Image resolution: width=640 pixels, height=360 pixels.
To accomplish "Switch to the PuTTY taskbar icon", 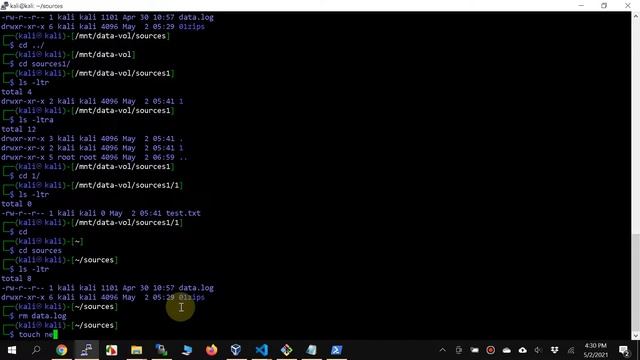I will pos(86,350).
